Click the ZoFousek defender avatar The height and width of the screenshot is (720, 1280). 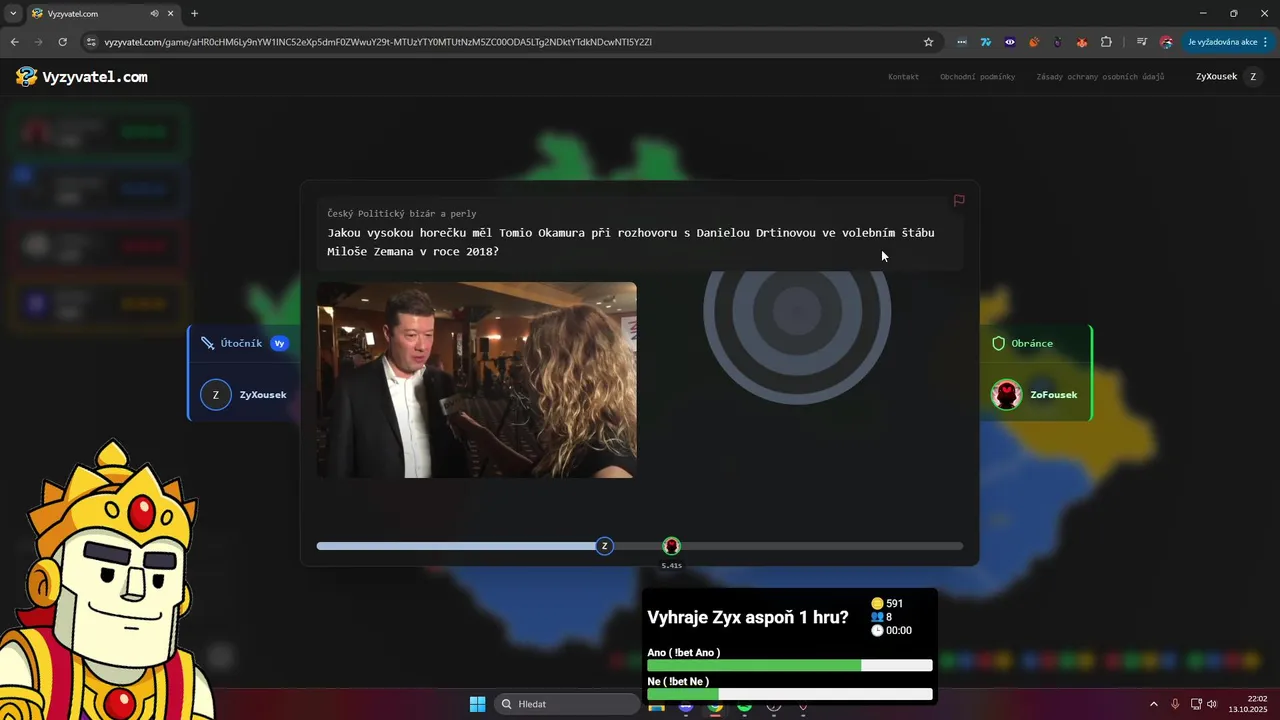1006,395
